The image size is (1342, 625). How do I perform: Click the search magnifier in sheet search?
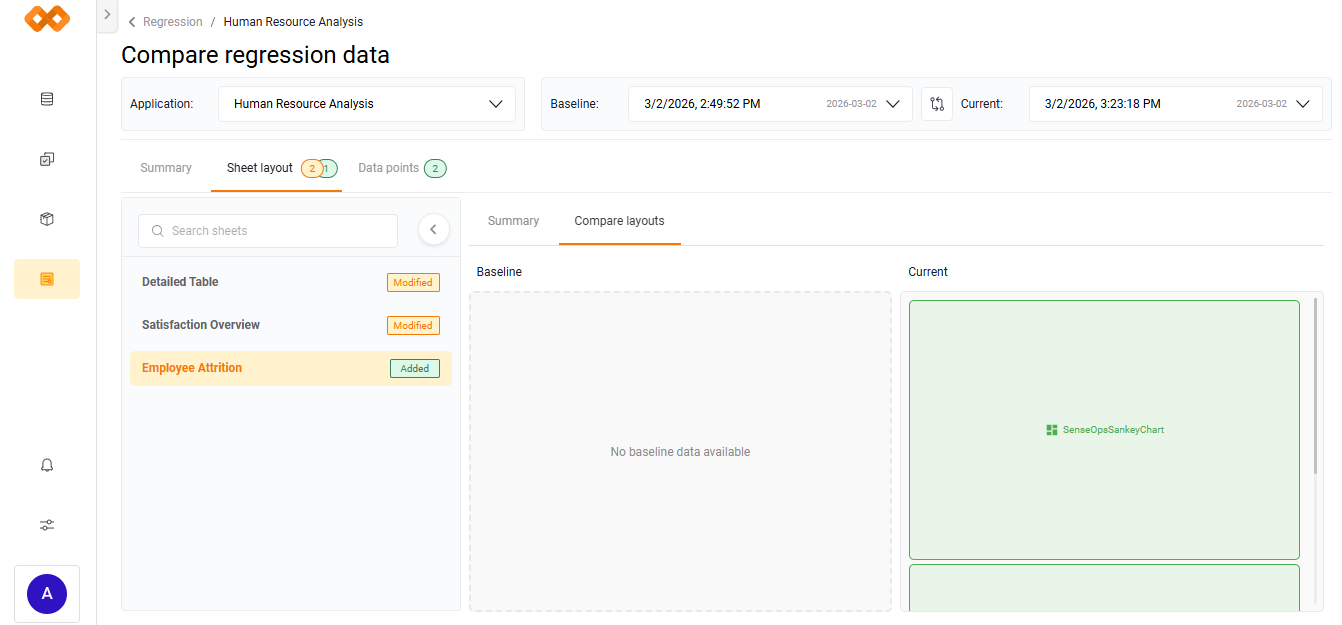click(x=157, y=231)
